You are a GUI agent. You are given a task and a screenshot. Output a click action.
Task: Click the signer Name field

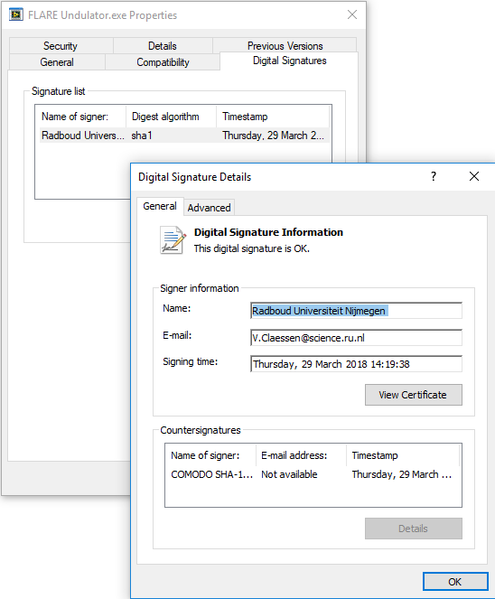pyautogui.click(x=356, y=311)
